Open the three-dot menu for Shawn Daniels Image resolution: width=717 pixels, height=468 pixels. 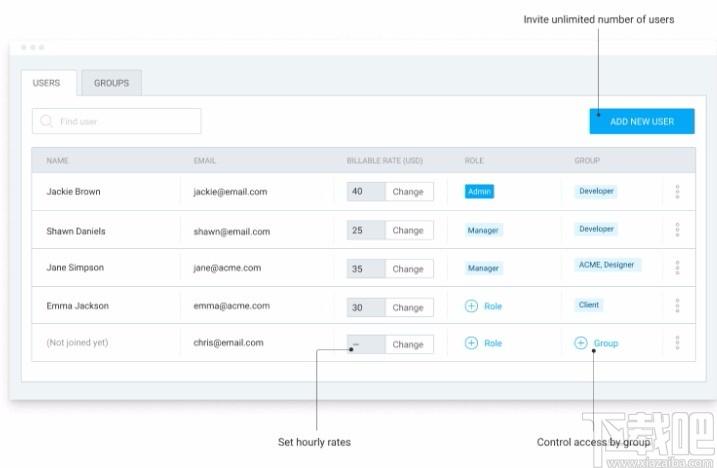pyautogui.click(x=677, y=230)
